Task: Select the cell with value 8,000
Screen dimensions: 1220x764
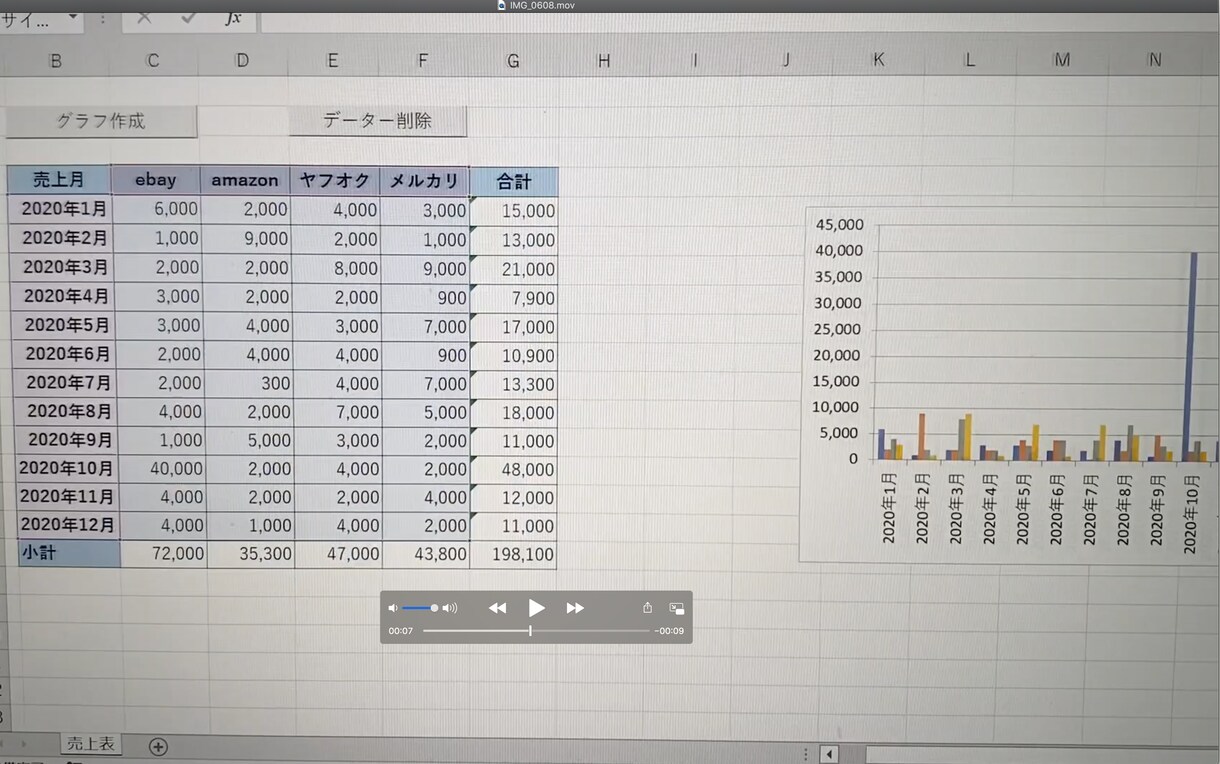Action: 337,268
